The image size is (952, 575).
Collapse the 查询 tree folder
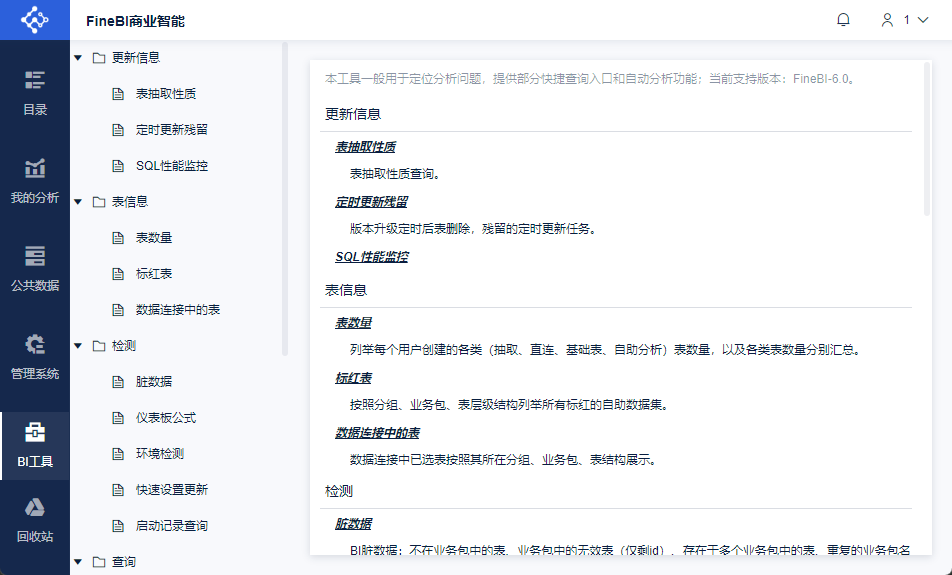[x=78, y=562]
